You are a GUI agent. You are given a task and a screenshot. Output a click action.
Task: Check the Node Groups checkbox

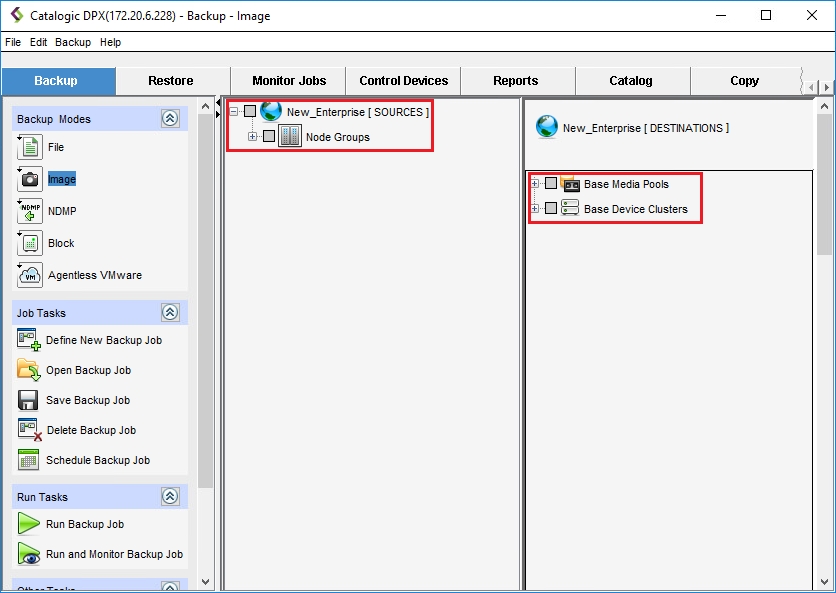268,137
